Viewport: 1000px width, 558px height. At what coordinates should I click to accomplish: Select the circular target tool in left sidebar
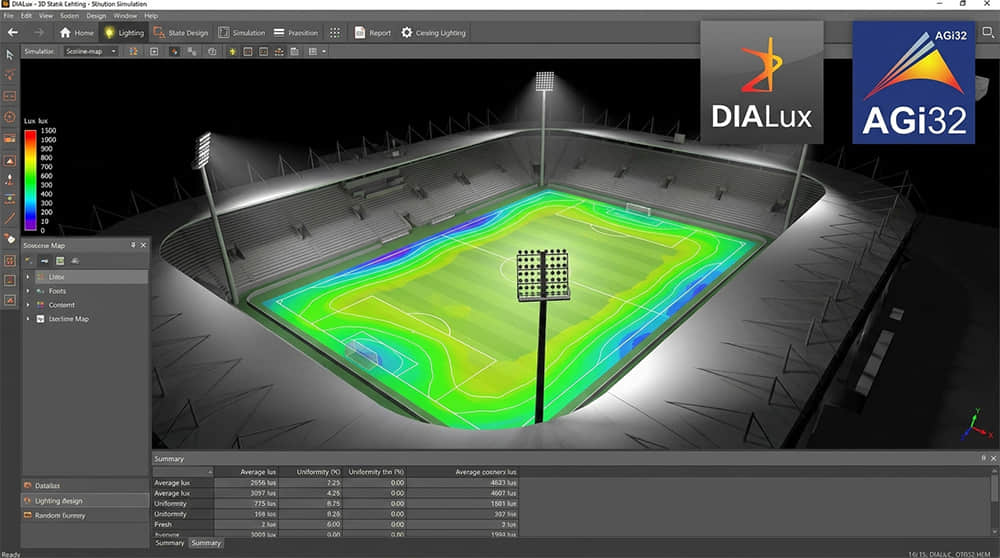10,117
